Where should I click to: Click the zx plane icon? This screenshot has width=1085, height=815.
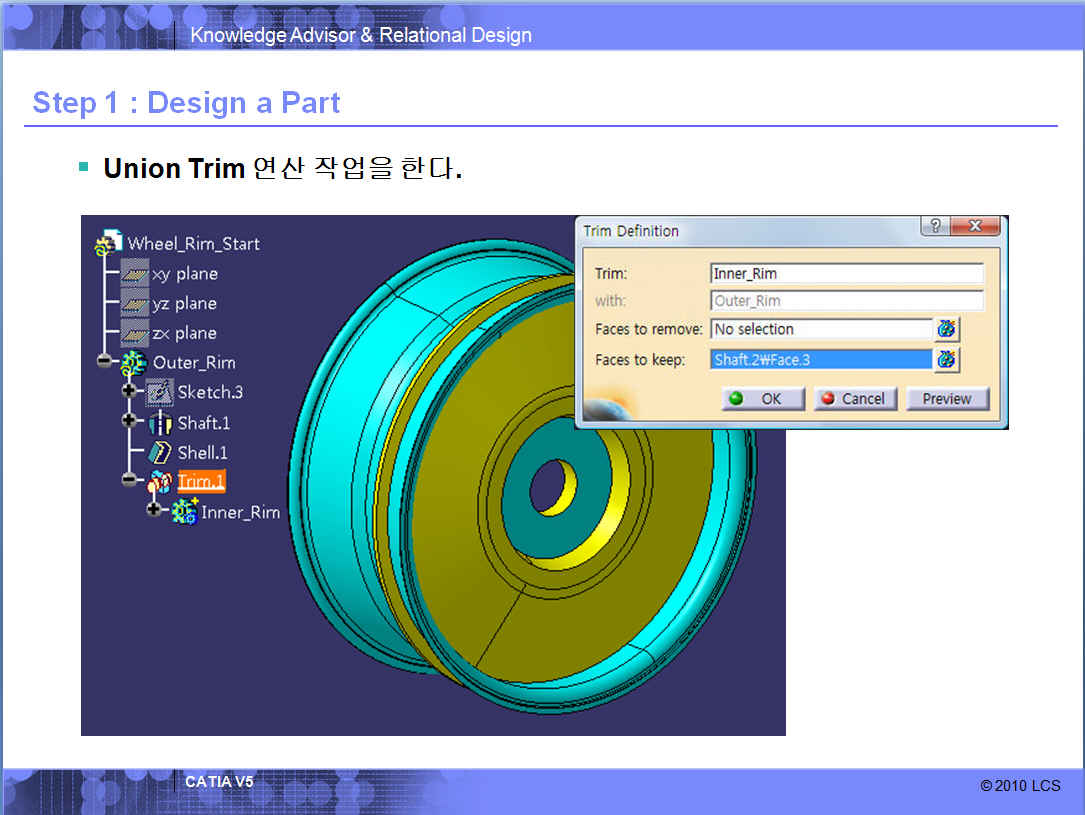point(134,334)
